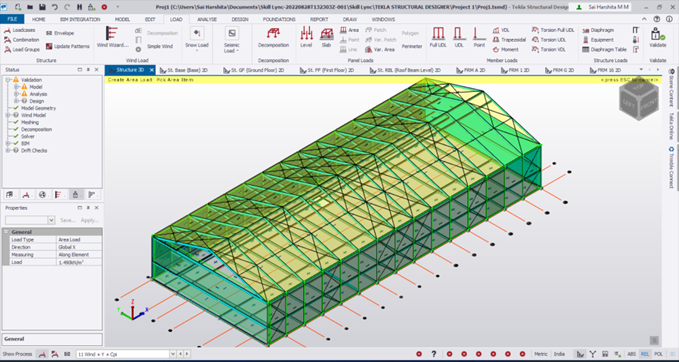The image size is (679, 362).
Task: Click the Undo icon in quick access toolbar
Action: tap(55, 7)
